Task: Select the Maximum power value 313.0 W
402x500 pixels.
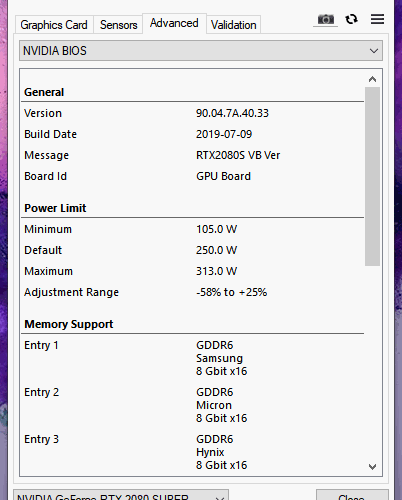Action: tap(217, 271)
